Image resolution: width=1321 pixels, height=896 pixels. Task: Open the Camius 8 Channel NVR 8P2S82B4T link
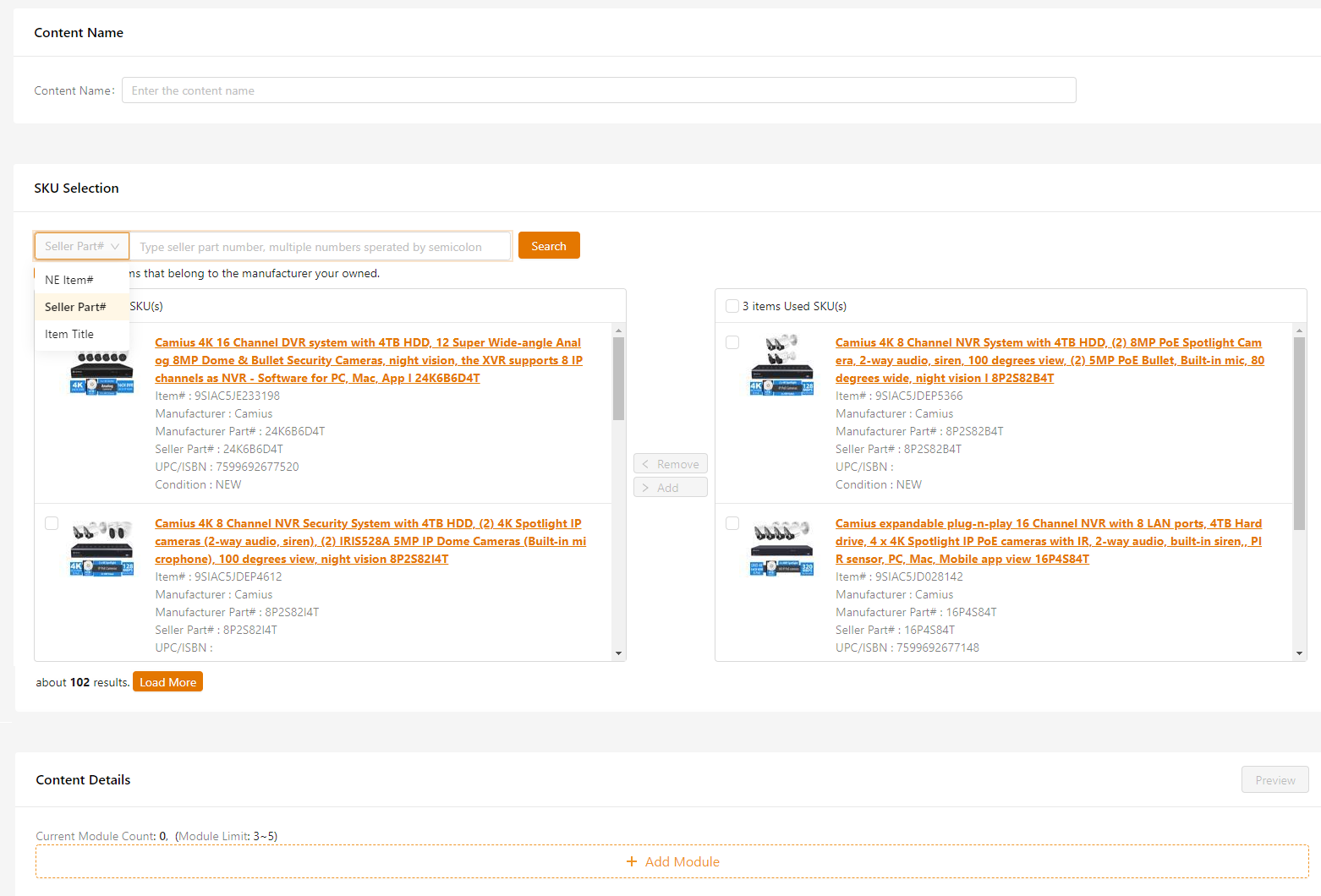pos(1050,360)
